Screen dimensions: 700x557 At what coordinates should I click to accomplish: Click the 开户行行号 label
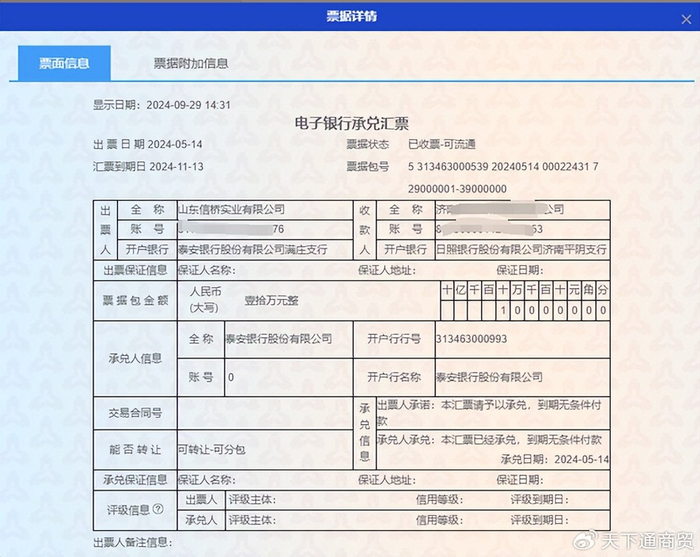(x=394, y=339)
